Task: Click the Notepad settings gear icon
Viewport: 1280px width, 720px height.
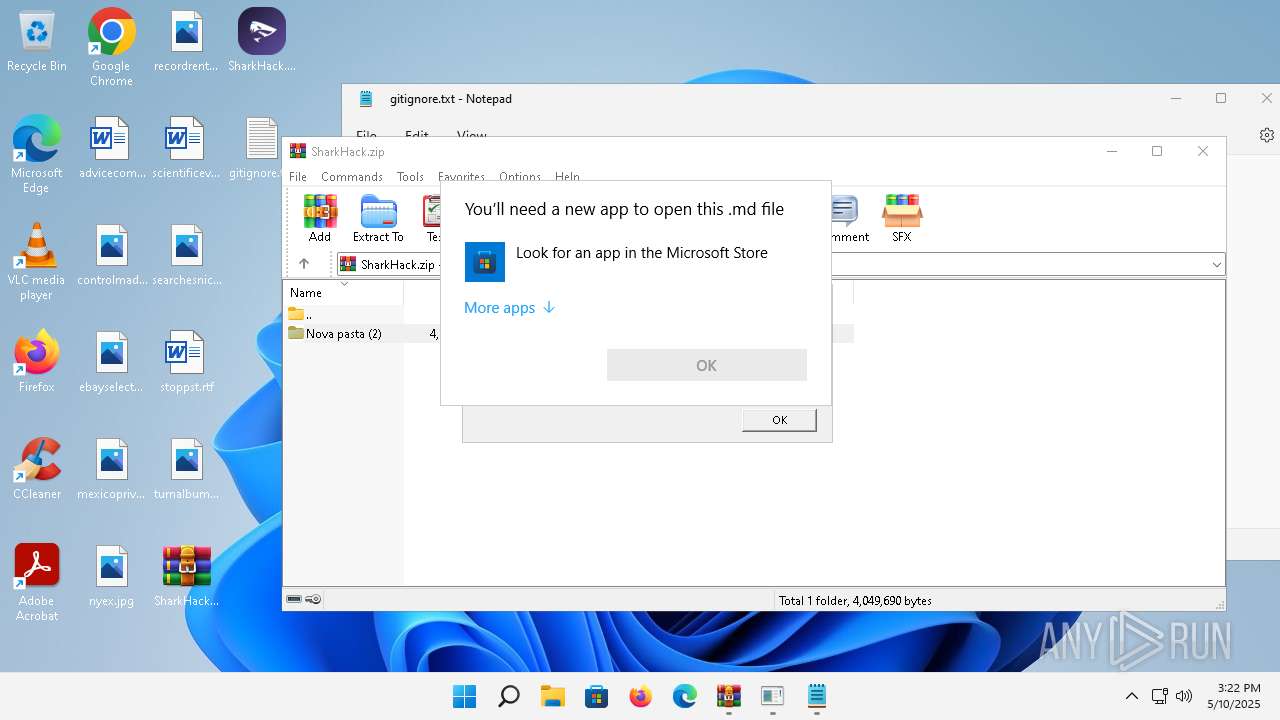Action: coord(1266,135)
